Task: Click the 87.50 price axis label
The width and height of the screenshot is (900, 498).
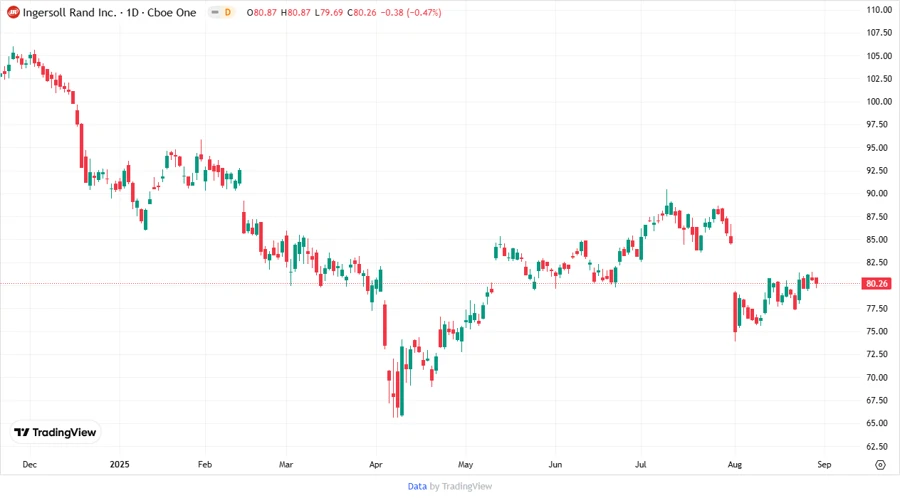Action: [x=879, y=216]
